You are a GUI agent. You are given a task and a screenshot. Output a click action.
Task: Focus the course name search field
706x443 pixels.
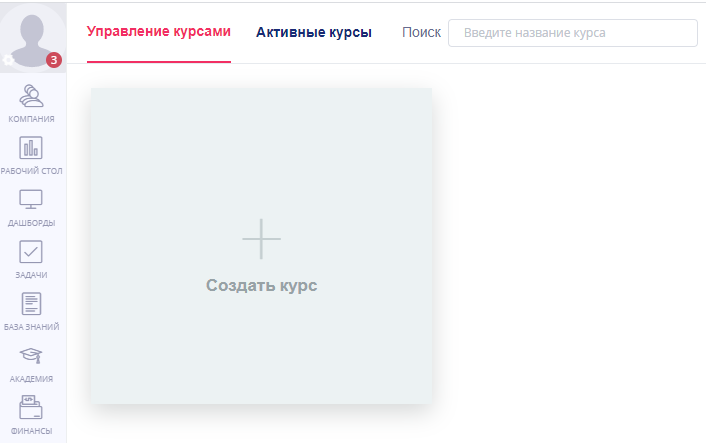click(573, 33)
